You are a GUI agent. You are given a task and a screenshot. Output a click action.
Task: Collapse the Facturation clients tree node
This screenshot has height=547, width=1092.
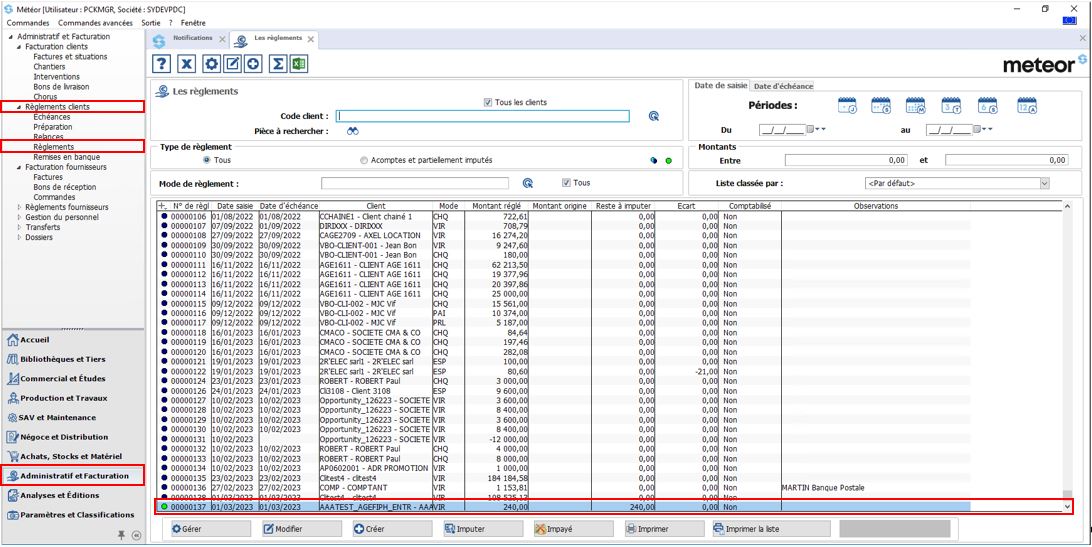tap(20, 47)
